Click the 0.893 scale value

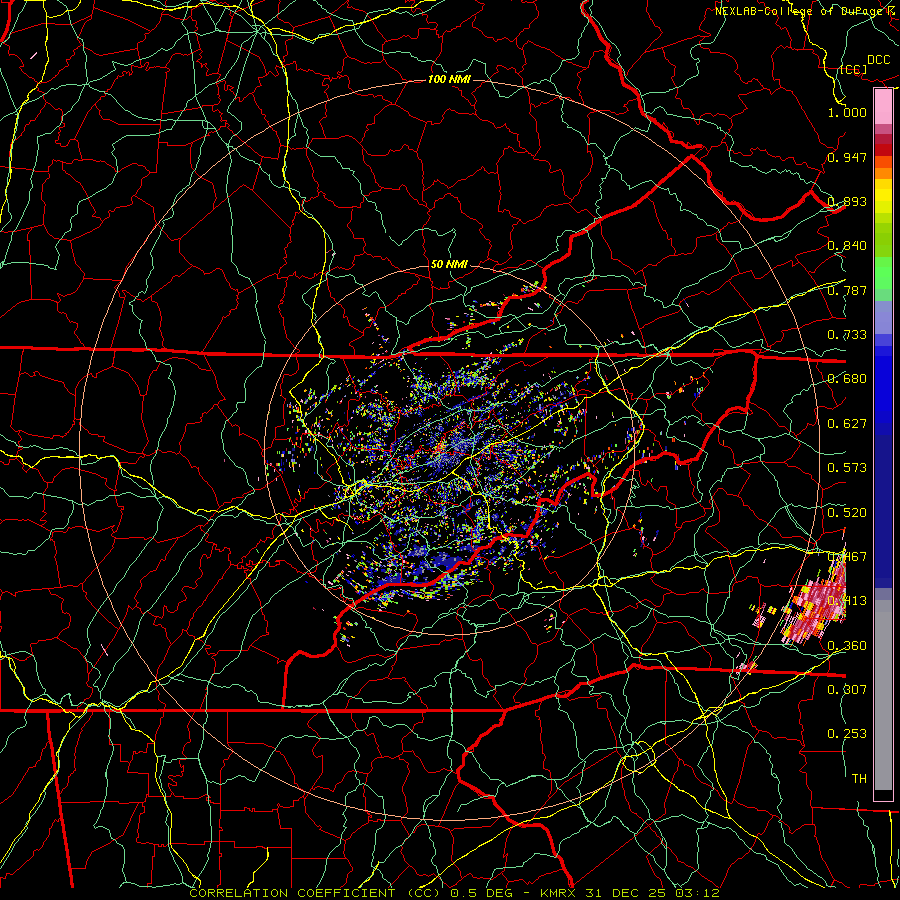pos(847,201)
